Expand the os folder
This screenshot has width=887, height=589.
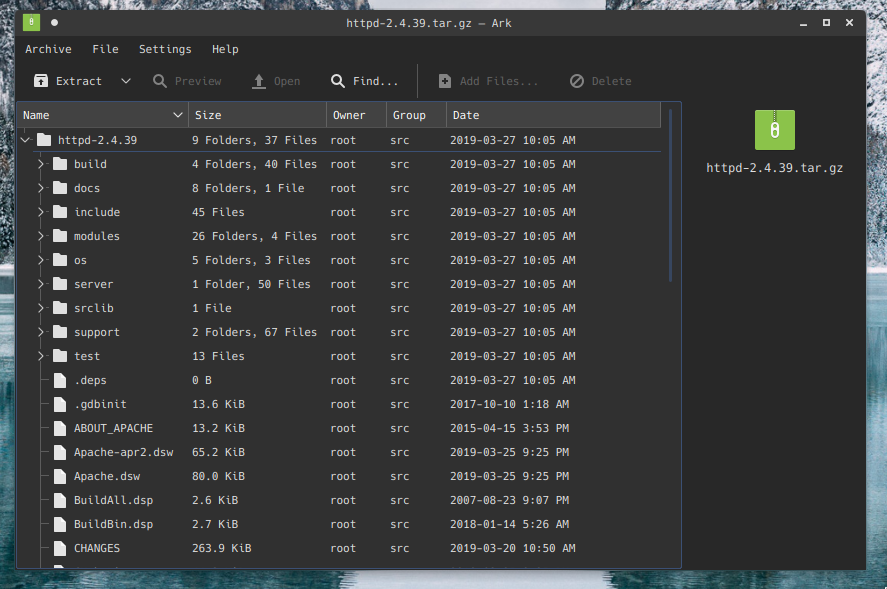tap(41, 260)
